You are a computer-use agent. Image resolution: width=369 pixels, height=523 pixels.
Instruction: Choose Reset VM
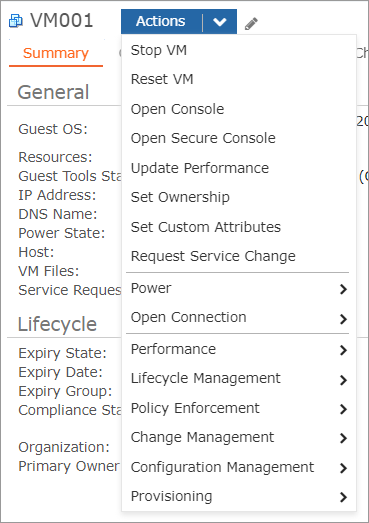[239, 79]
